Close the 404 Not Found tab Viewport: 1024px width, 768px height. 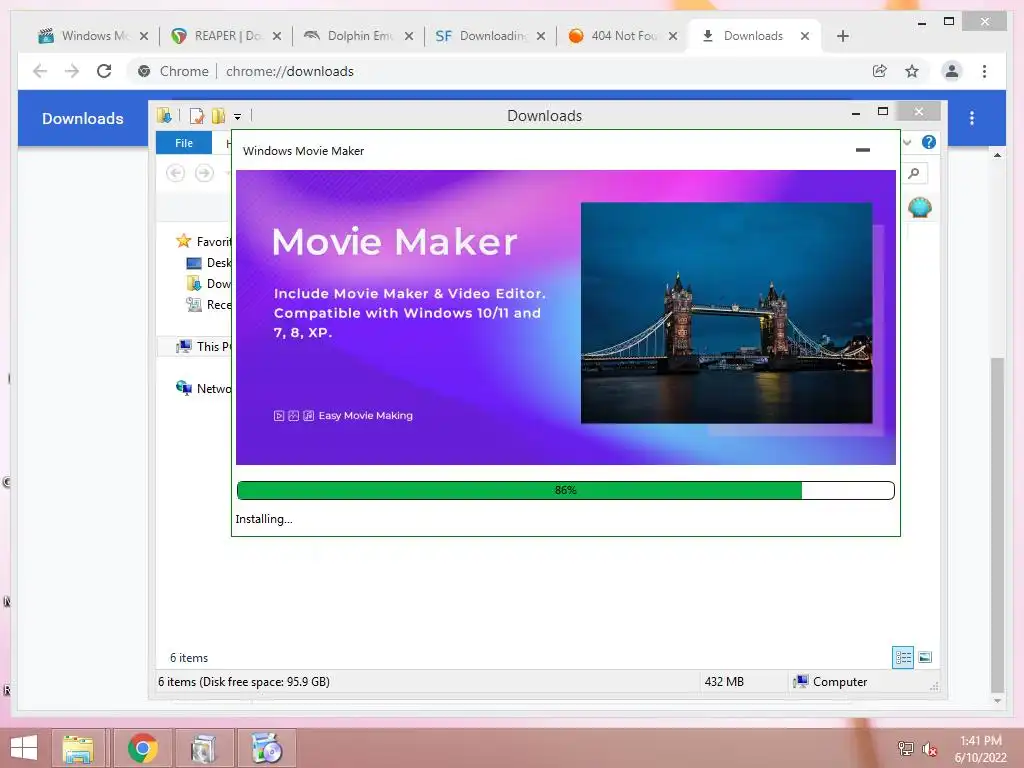click(x=673, y=36)
